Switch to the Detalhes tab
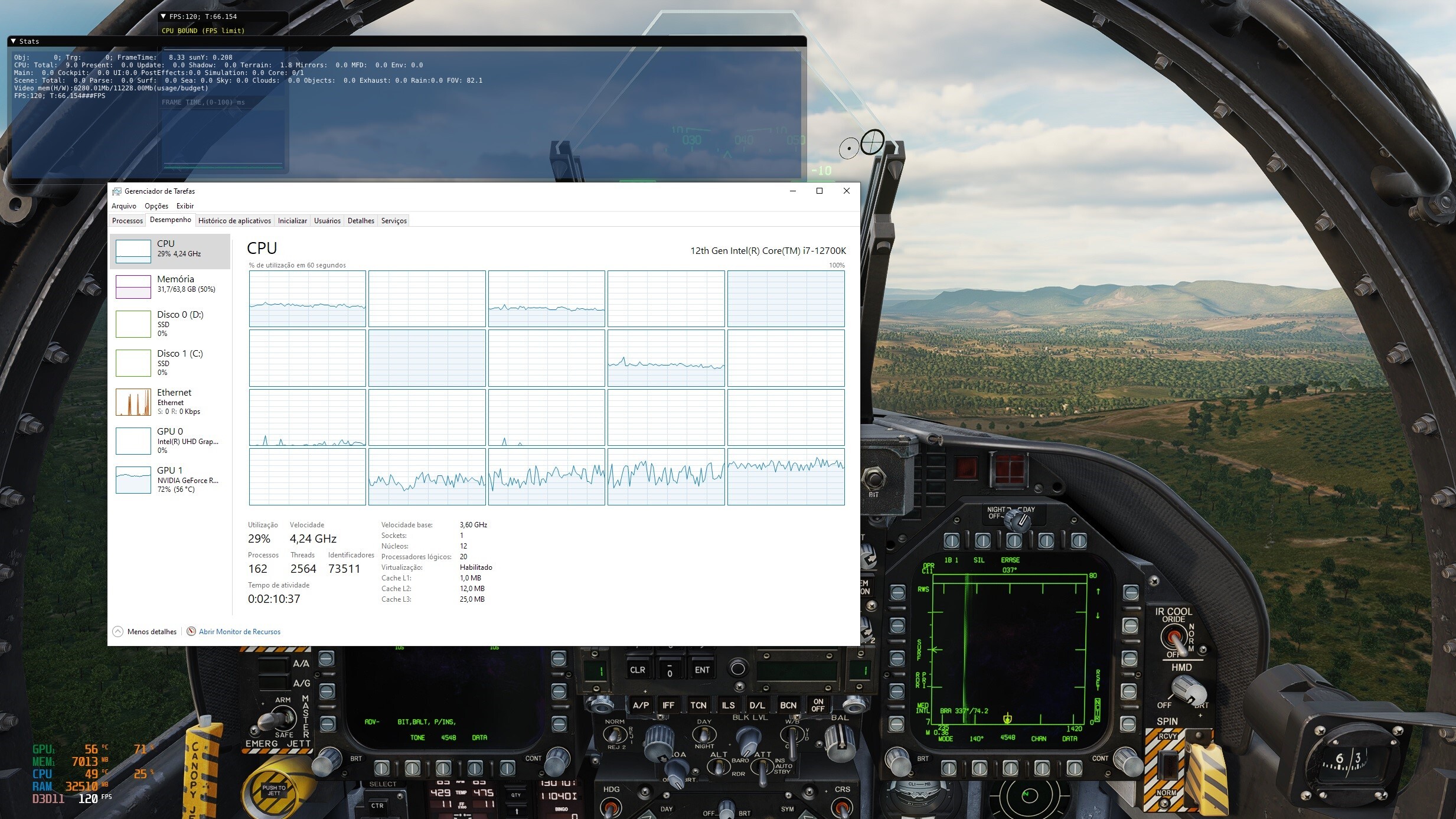The image size is (1456, 819). 361,221
